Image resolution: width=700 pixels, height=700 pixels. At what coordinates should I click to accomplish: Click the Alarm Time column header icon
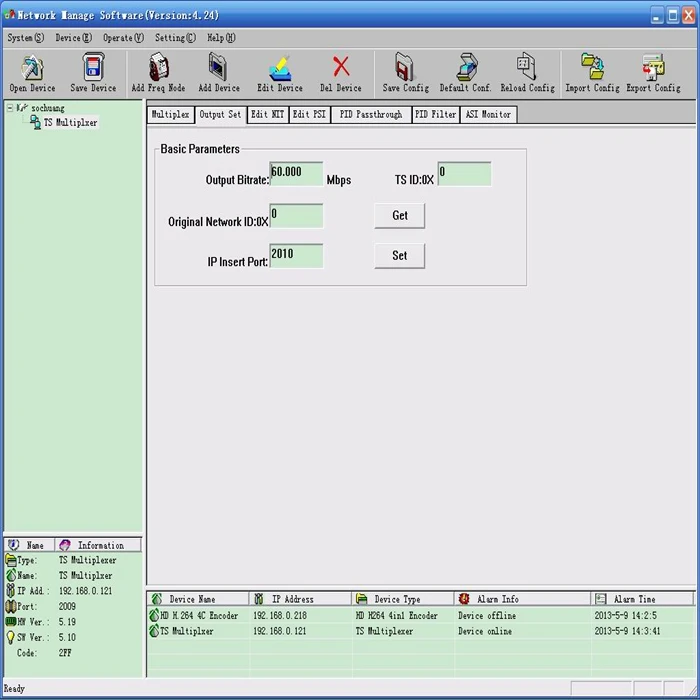[x=601, y=599]
